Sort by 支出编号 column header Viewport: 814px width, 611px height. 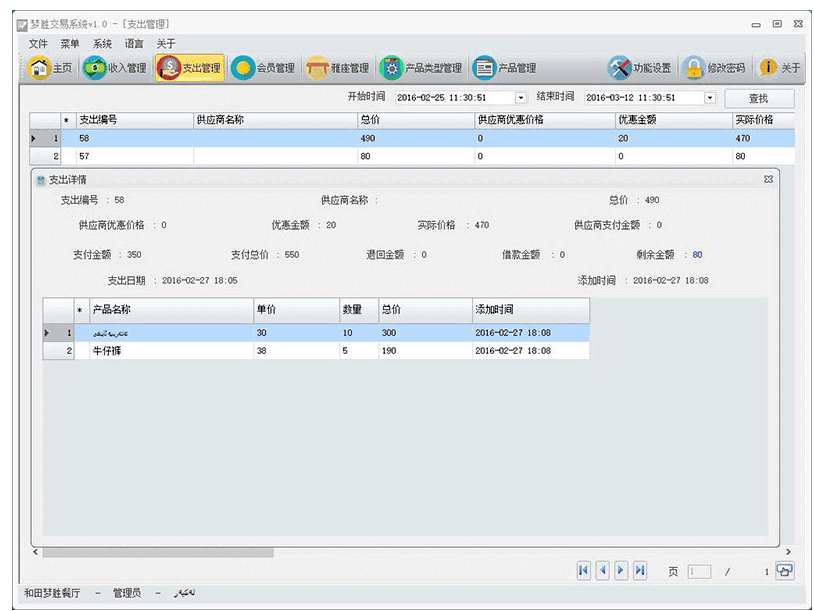click(135, 120)
